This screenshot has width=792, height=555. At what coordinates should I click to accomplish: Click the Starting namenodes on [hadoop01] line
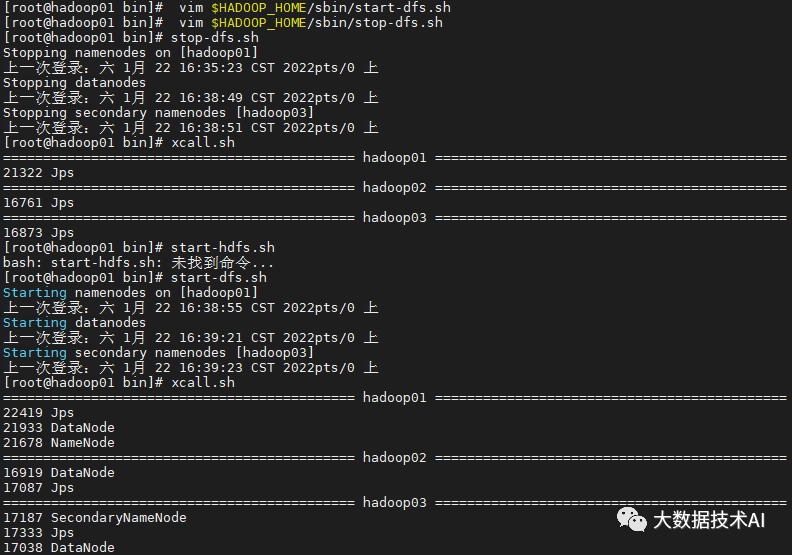[x=130, y=293]
